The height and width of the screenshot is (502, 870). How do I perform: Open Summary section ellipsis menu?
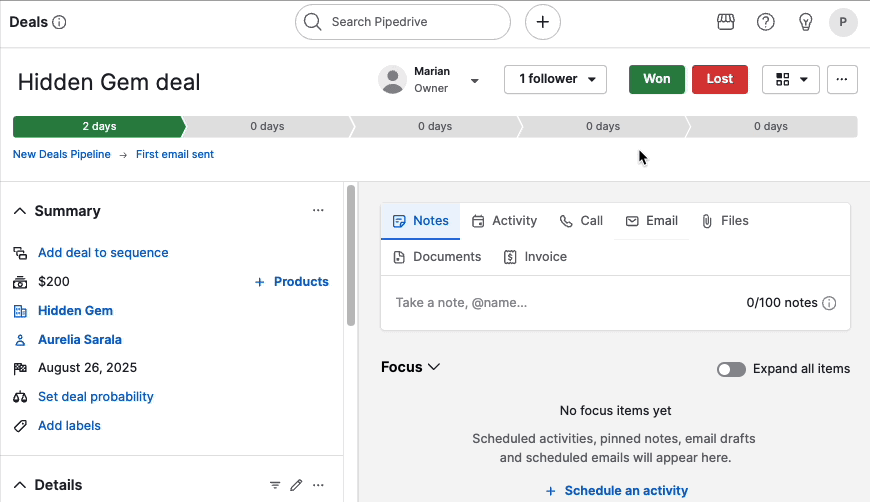click(x=318, y=210)
